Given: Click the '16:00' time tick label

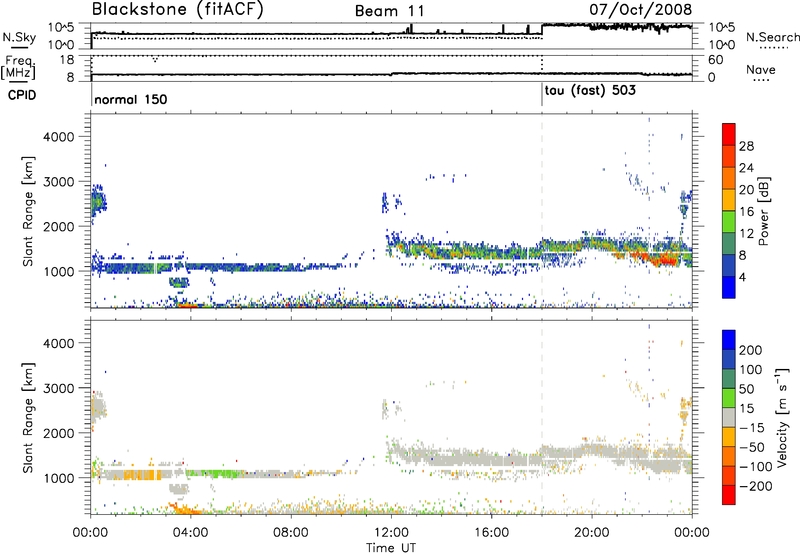Looking at the screenshot, I should coord(491,533).
